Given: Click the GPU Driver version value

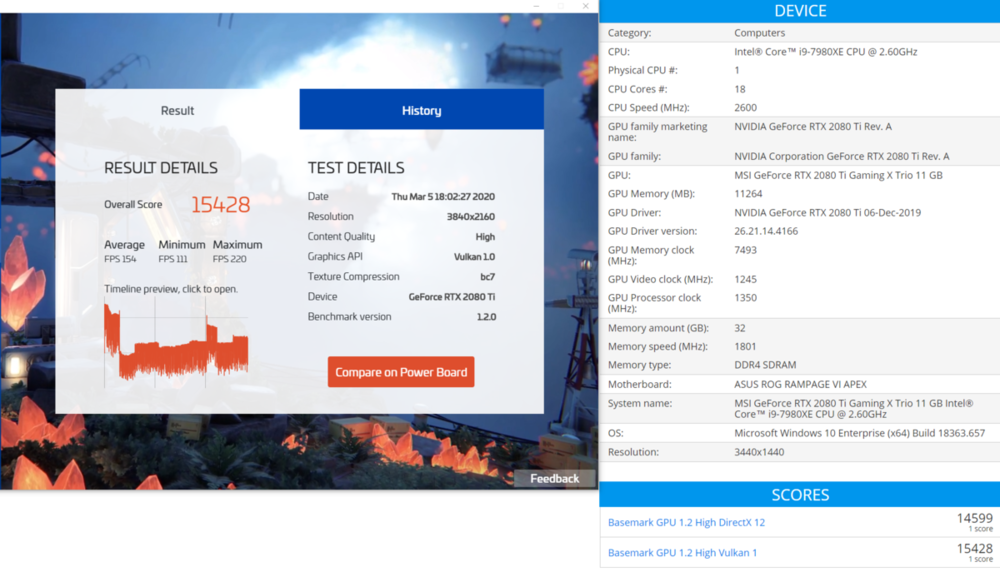Looking at the screenshot, I should tap(766, 231).
